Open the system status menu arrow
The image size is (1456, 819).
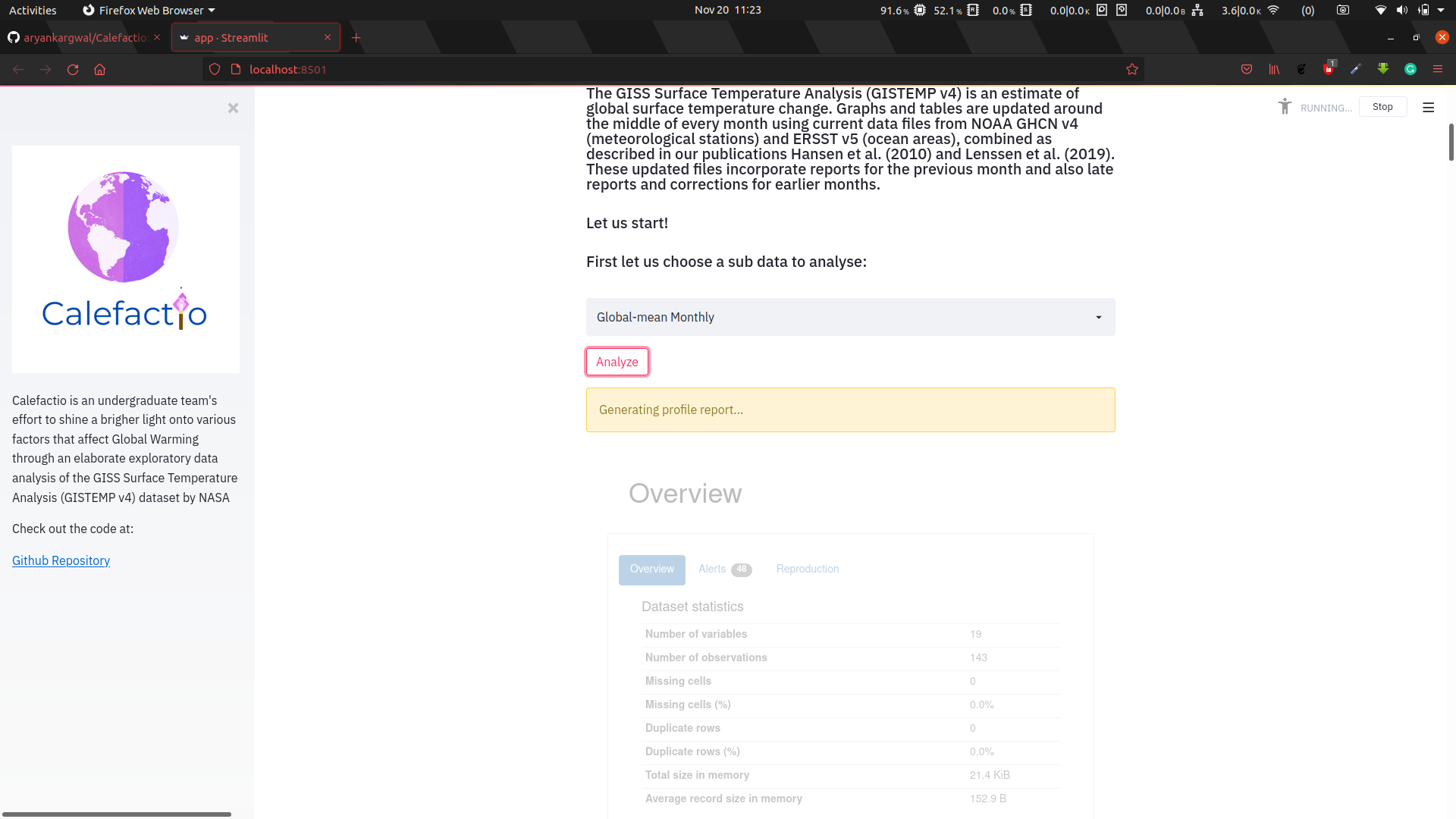[x=1441, y=11]
